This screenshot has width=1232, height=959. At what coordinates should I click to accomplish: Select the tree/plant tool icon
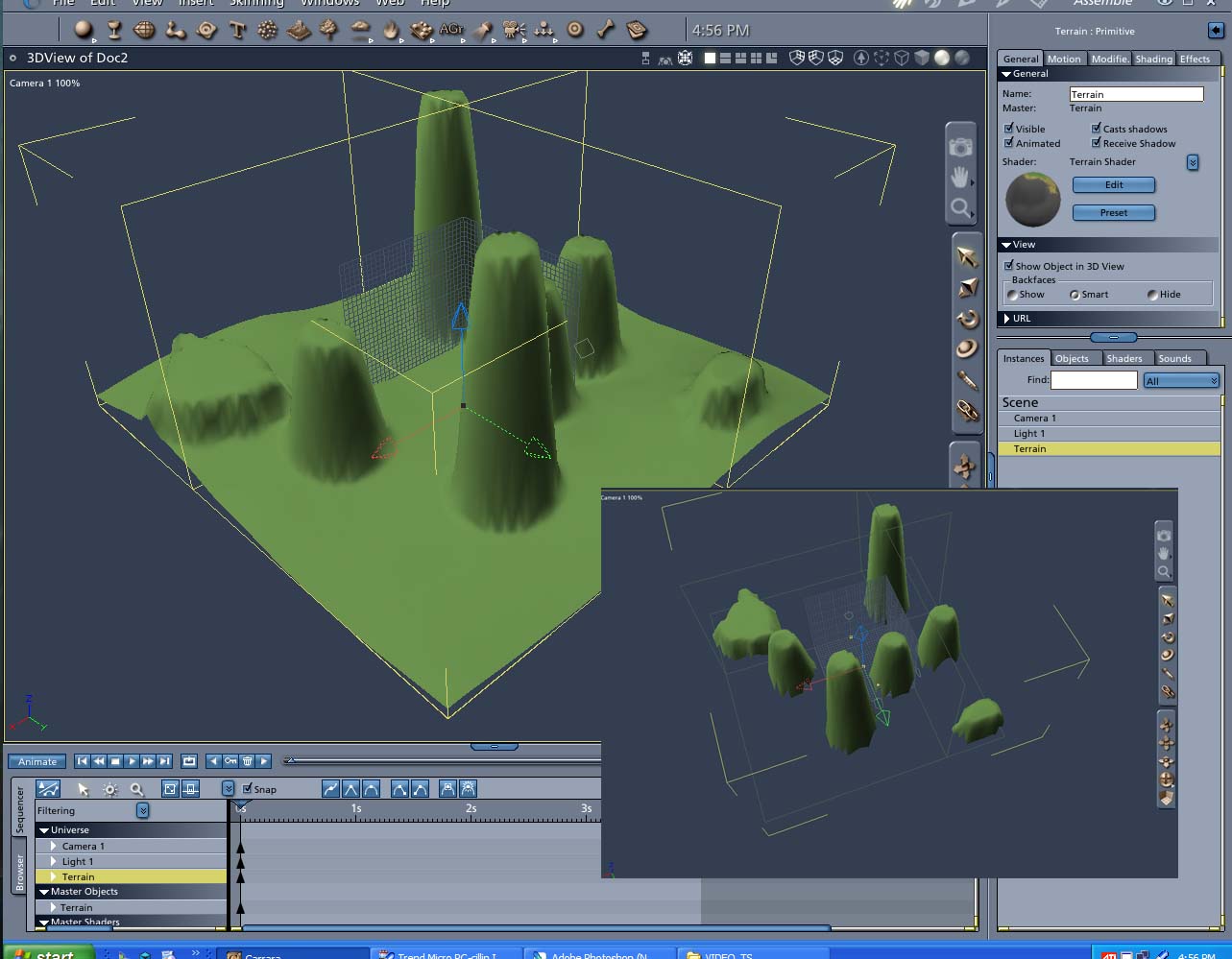329,31
